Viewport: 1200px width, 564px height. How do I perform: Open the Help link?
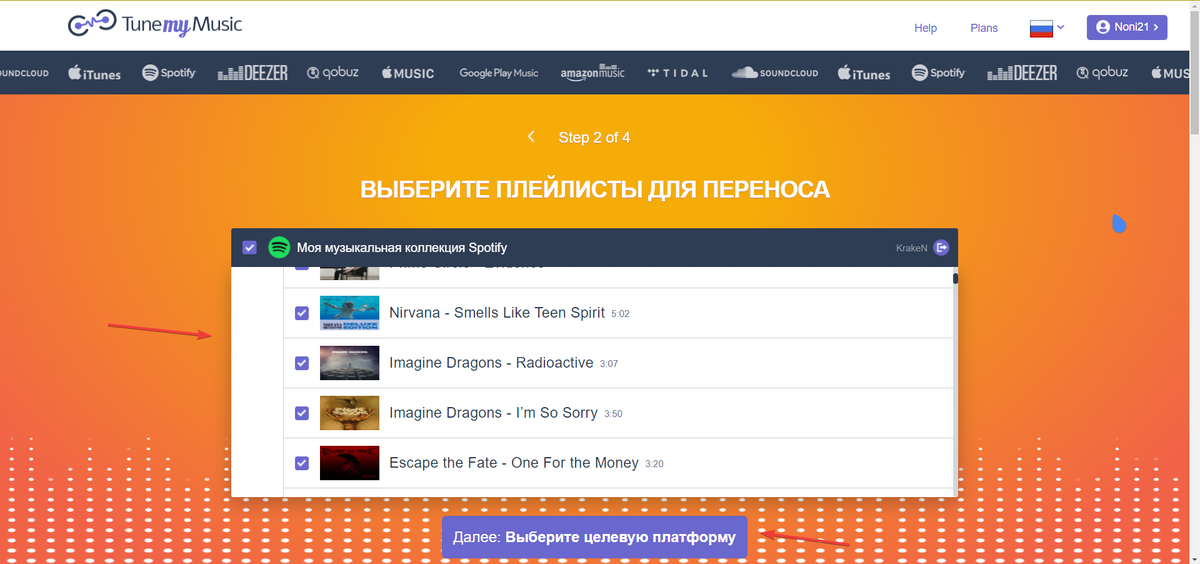pyautogui.click(x=925, y=28)
